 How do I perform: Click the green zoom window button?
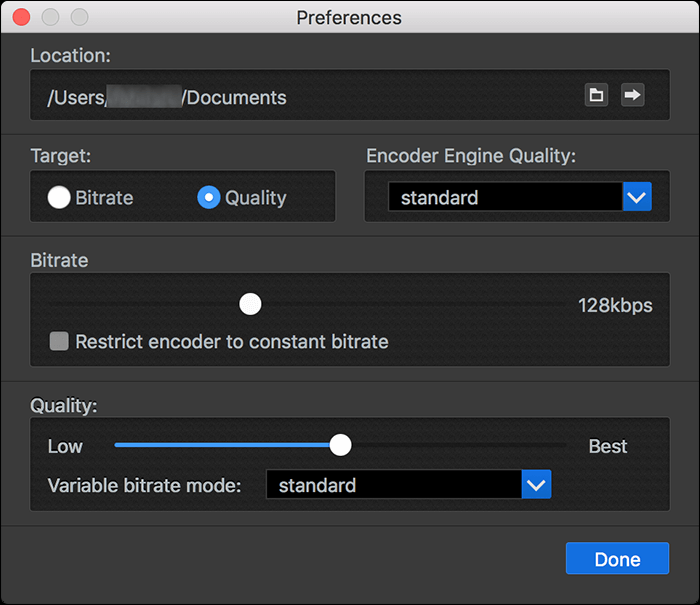pyautogui.click(x=79, y=18)
